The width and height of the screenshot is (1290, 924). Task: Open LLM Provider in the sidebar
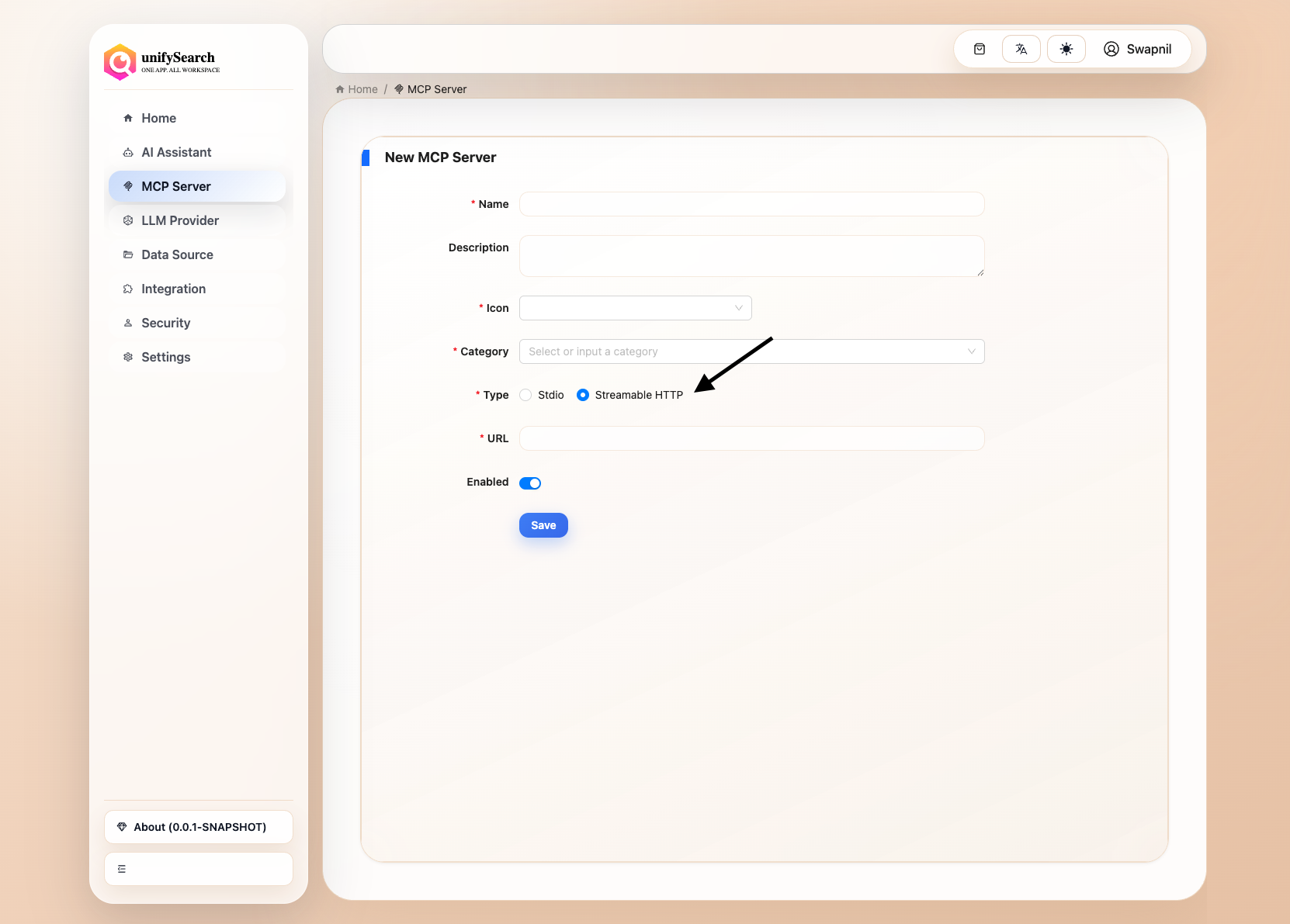coord(180,220)
